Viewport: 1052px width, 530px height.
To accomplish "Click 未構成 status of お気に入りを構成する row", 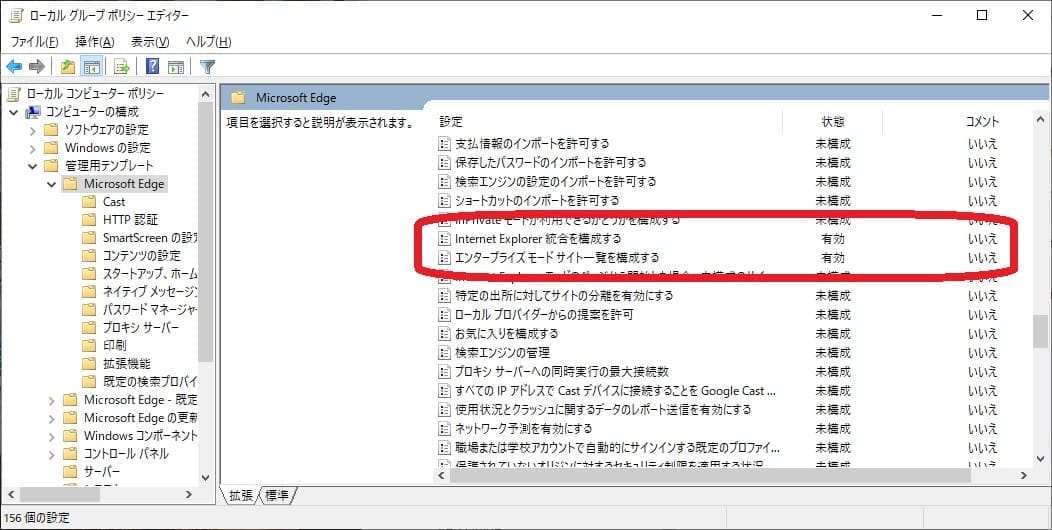I will [x=833, y=333].
